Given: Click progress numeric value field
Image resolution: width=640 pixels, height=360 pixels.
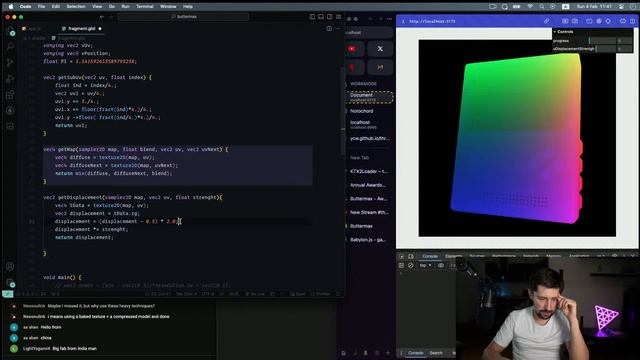Looking at the screenshot, I should (624, 41).
